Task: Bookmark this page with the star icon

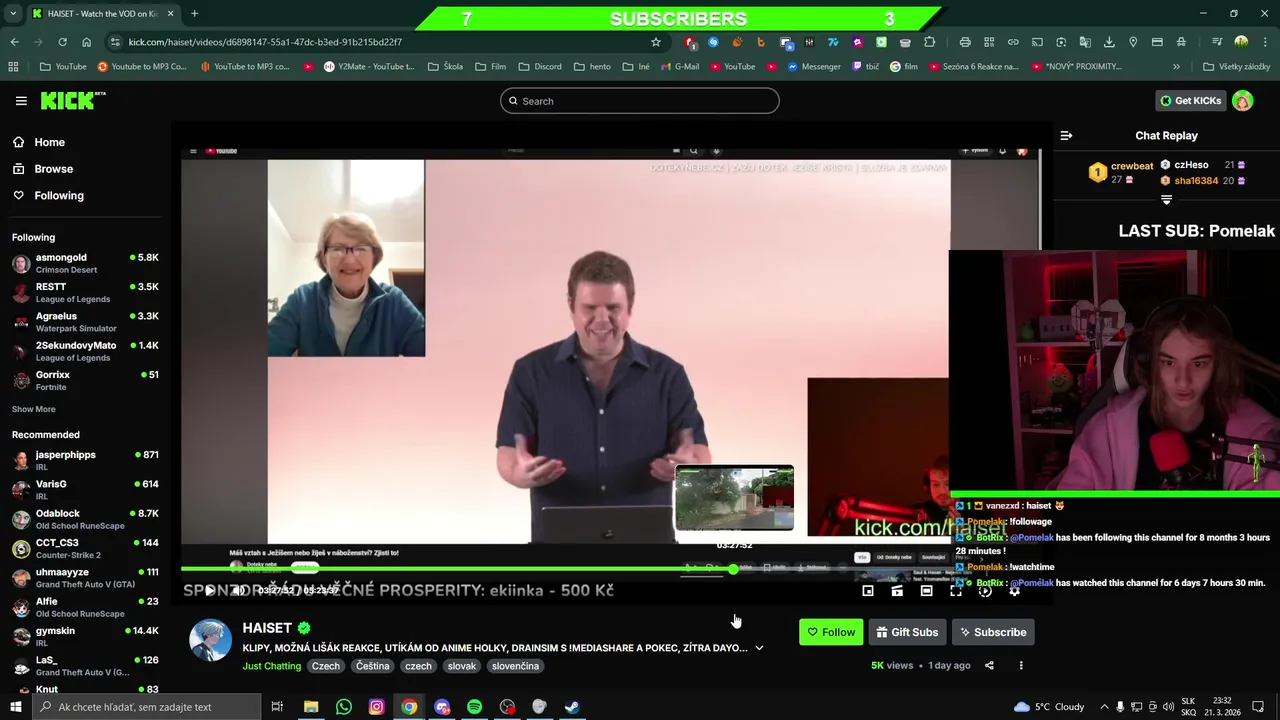Action: pyautogui.click(x=656, y=42)
